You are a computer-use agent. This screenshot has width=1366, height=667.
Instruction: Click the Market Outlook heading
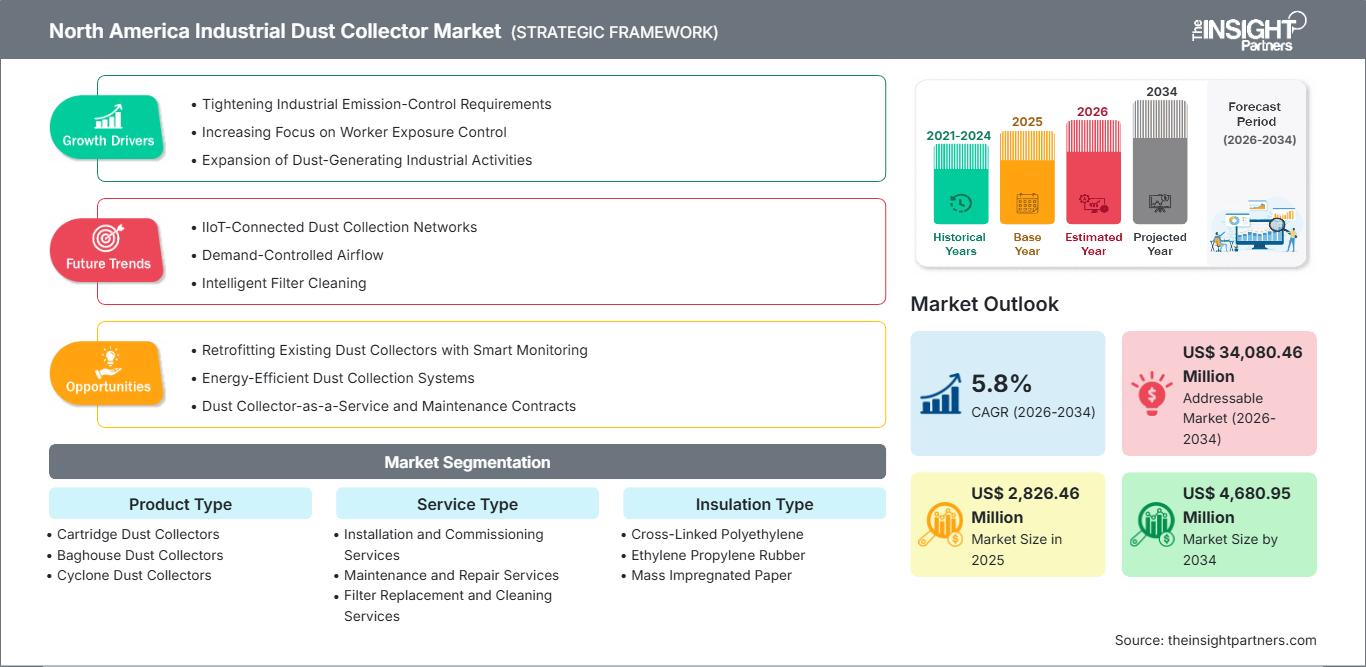pos(984,304)
